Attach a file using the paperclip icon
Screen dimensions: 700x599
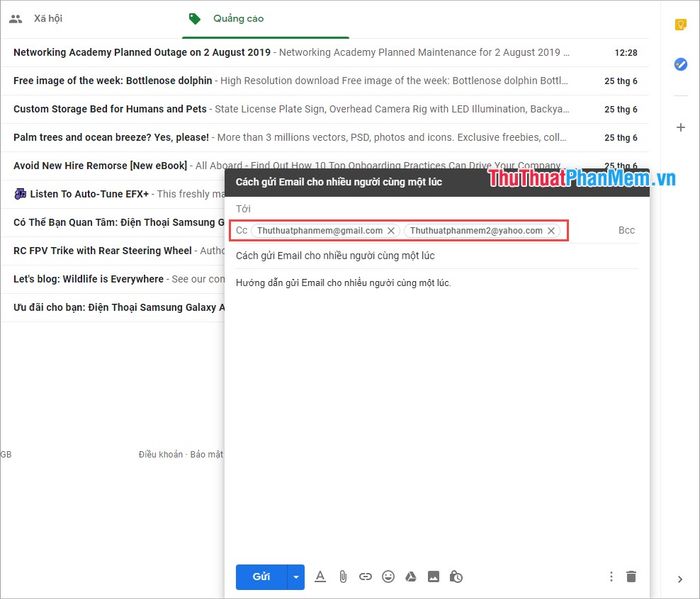tap(343, 577)
